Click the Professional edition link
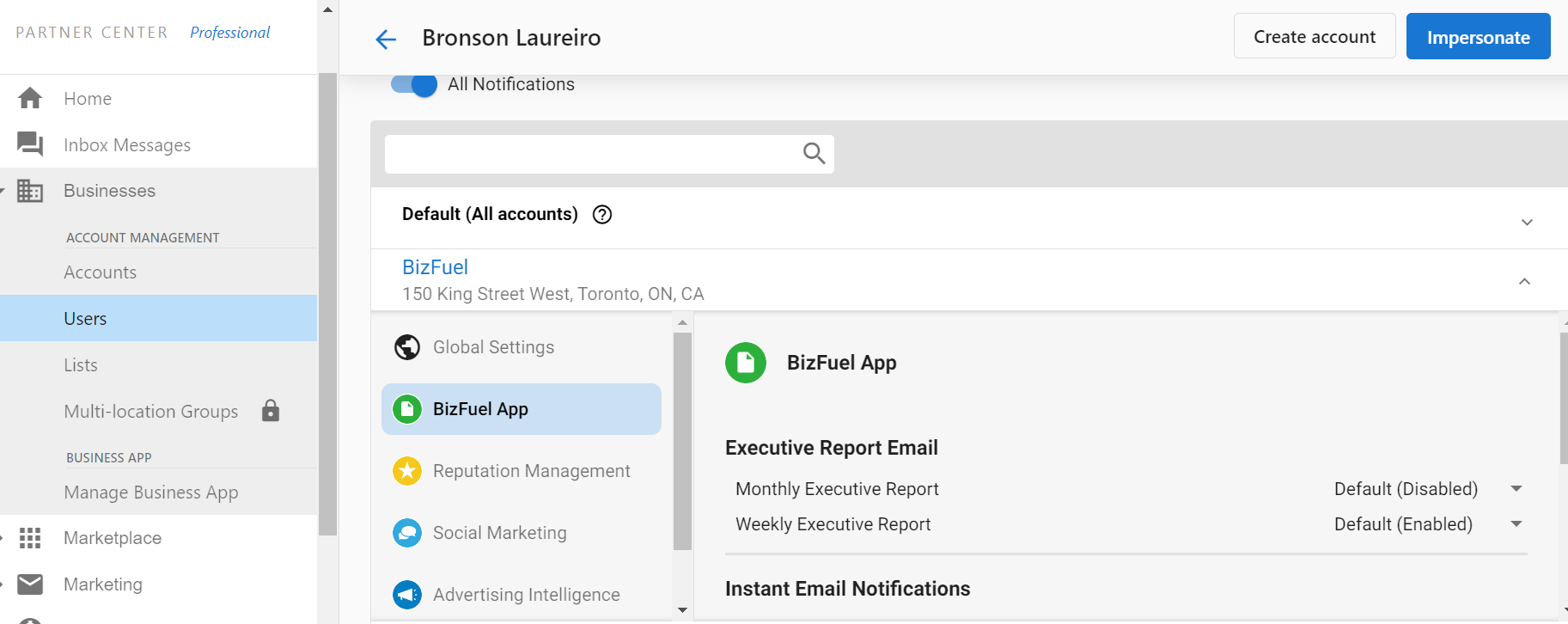Screen dimensions: 1568x624 tap(229, 33)
